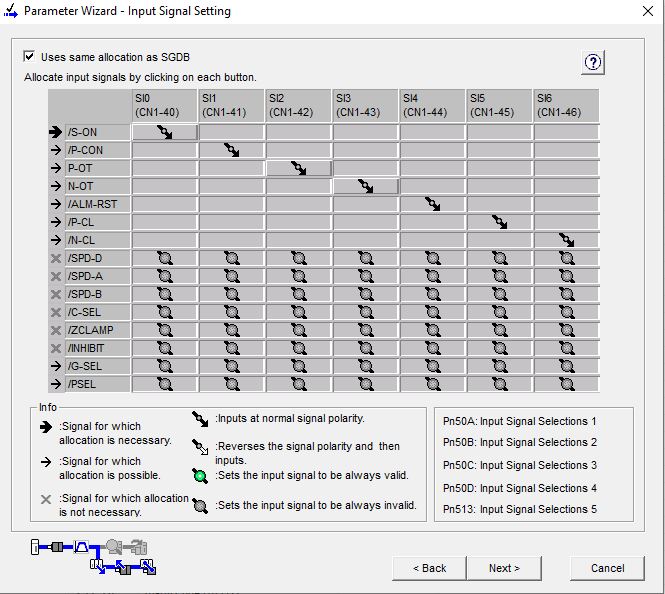Click the /SPD-B always-invalid icon under SI5
Screen dimensions: 665x594
tap(500, 294)
